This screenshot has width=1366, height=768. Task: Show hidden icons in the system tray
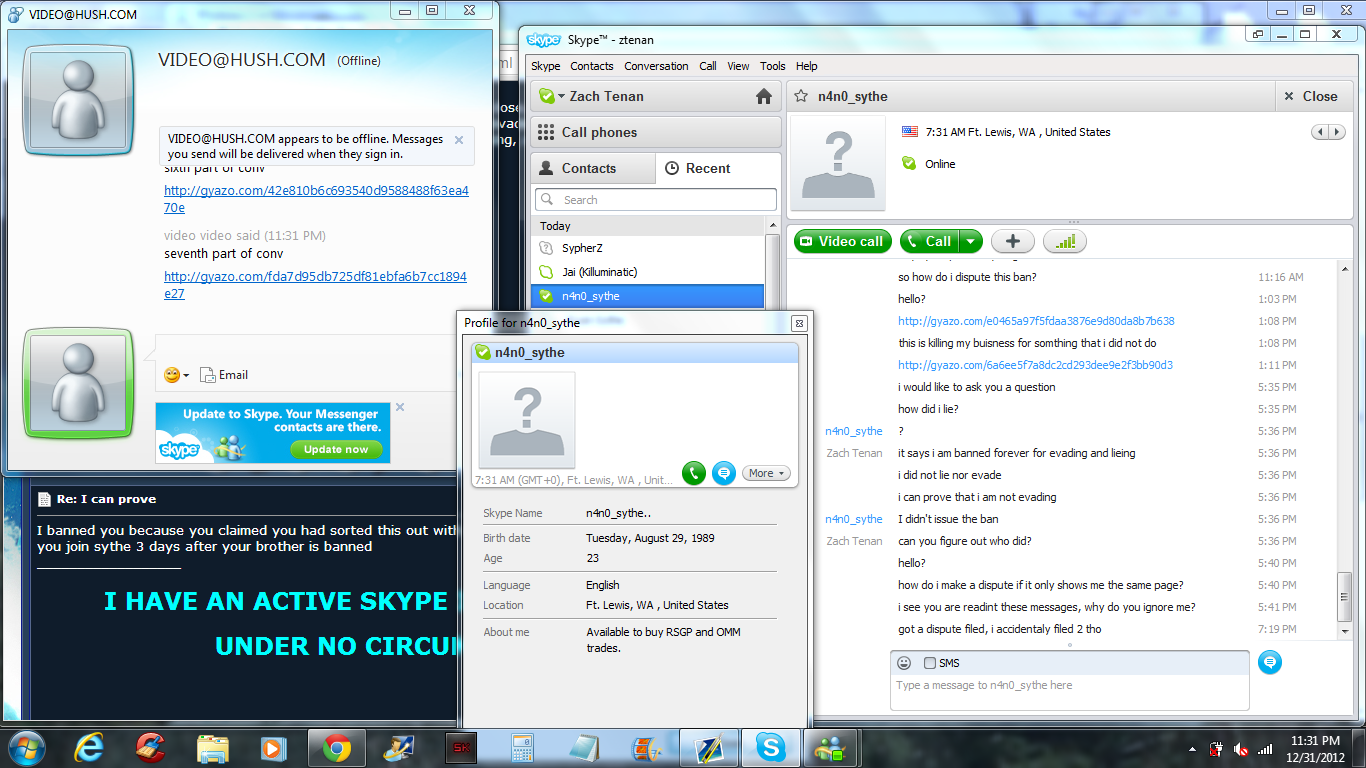pos(1192,749)
